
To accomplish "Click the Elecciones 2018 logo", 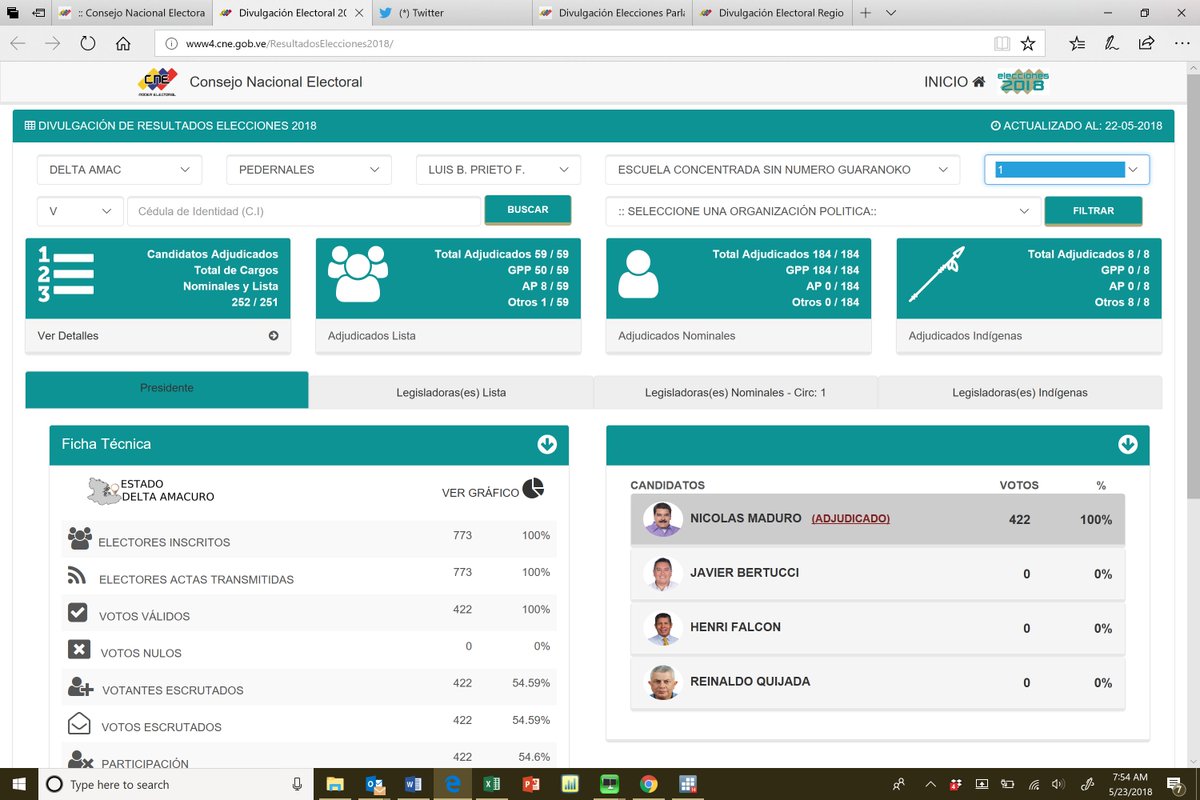I will coord(1021,81).
